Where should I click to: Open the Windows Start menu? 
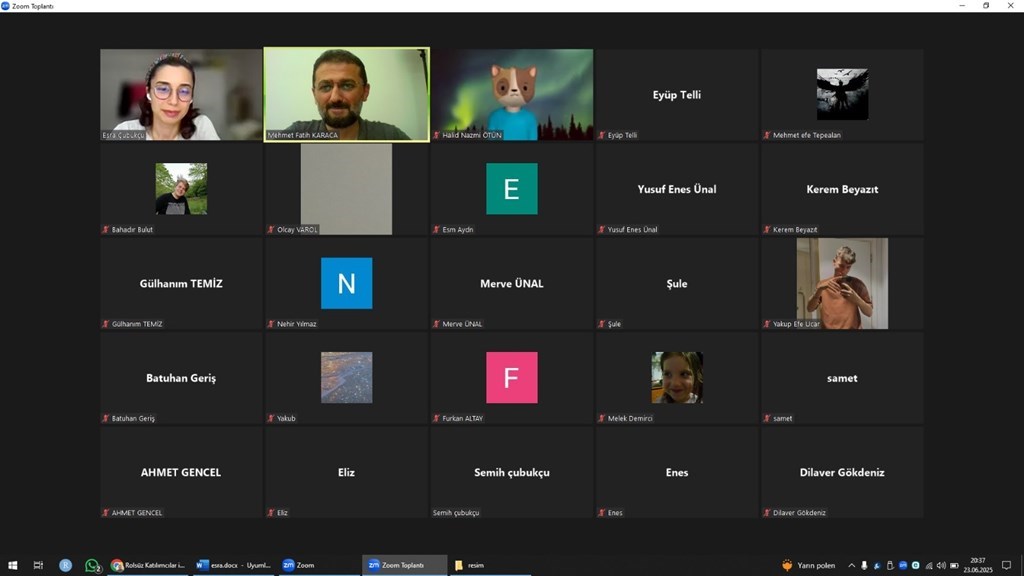click(x=13, y=565)
